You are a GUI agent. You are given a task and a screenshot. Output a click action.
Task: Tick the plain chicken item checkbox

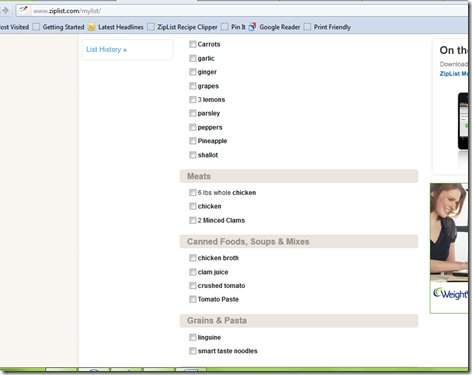(x=192, y=206)
